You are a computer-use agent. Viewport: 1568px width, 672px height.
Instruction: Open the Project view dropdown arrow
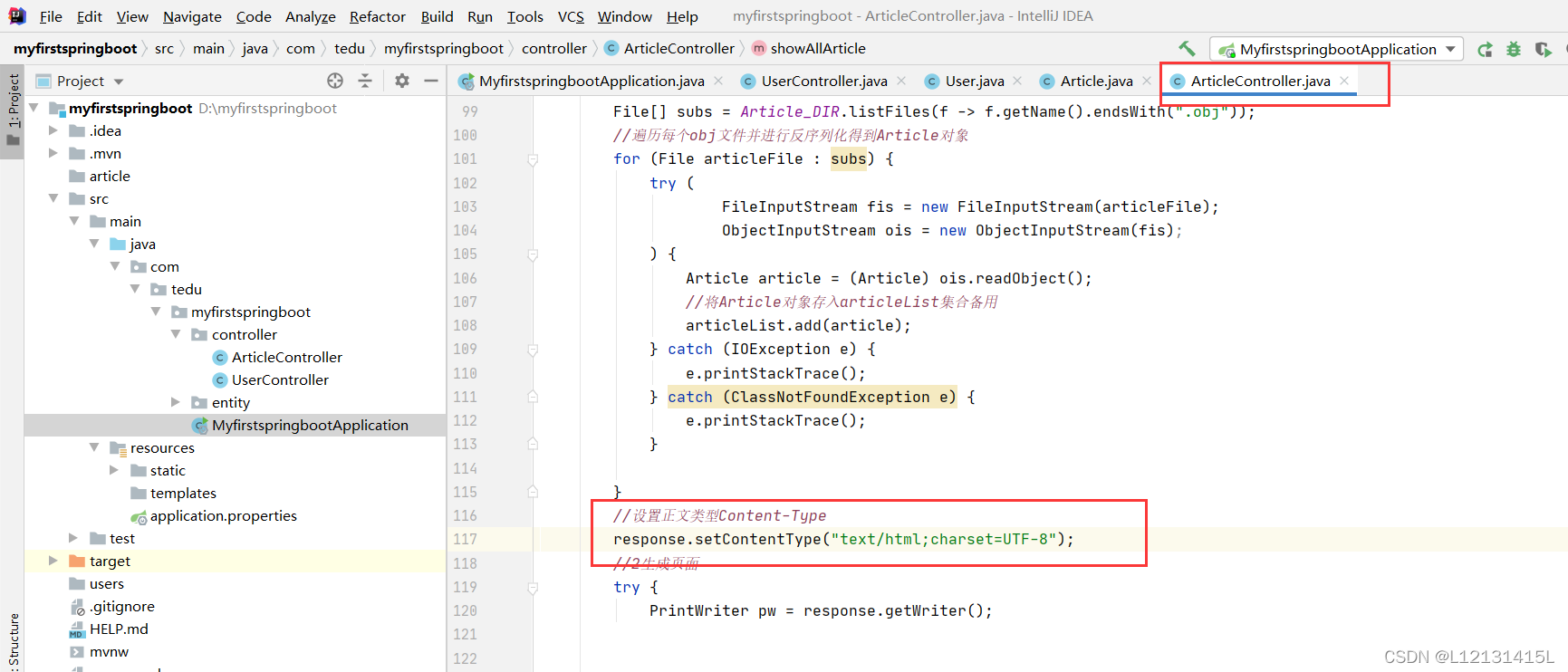(x=119, y=82)
